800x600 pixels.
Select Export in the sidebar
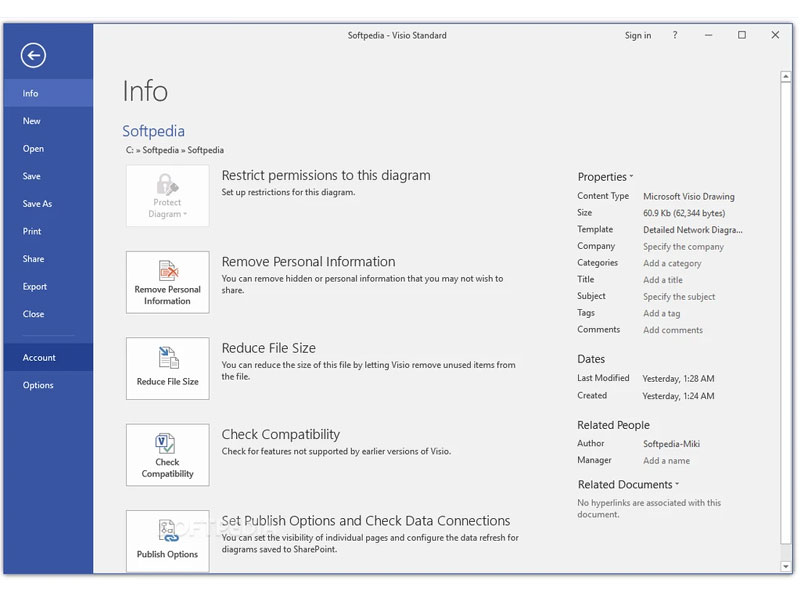point(48,286)
